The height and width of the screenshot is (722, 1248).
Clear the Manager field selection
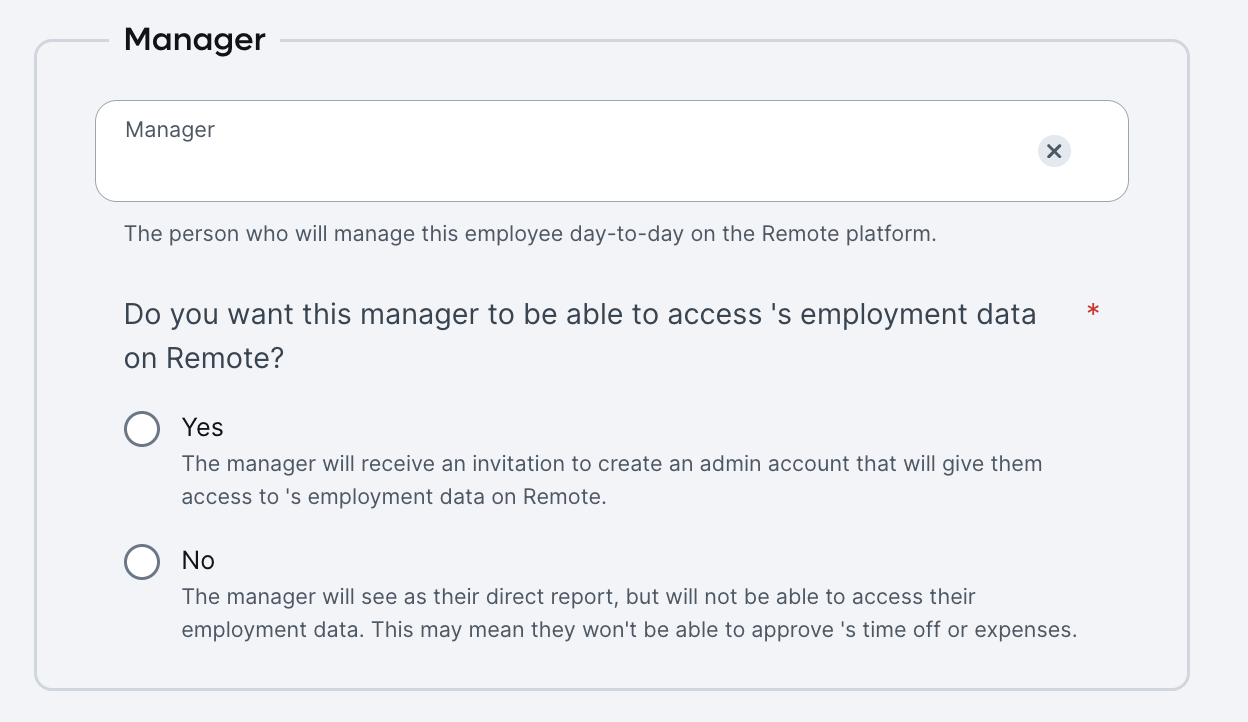[x=1053, y=151]
